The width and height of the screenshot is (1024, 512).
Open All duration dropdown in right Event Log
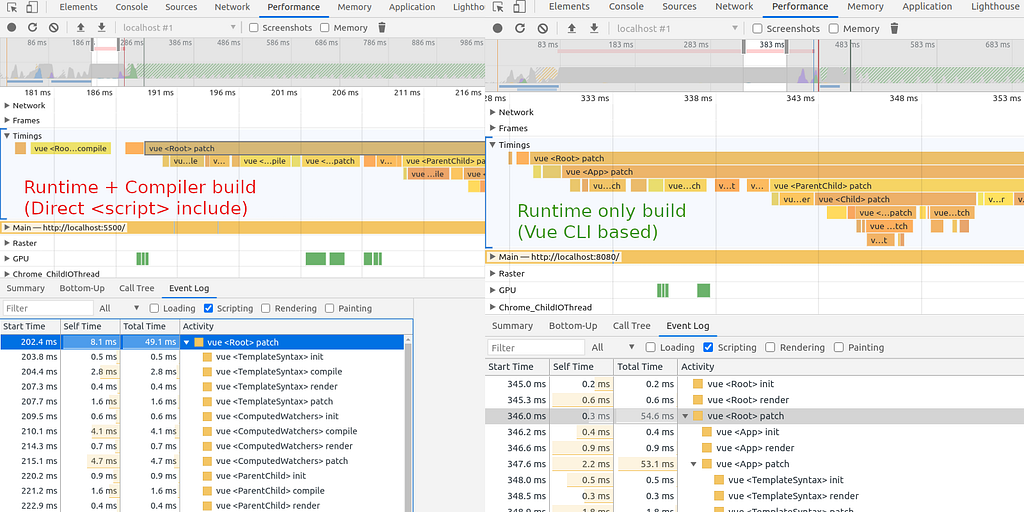tap(613, 347)
